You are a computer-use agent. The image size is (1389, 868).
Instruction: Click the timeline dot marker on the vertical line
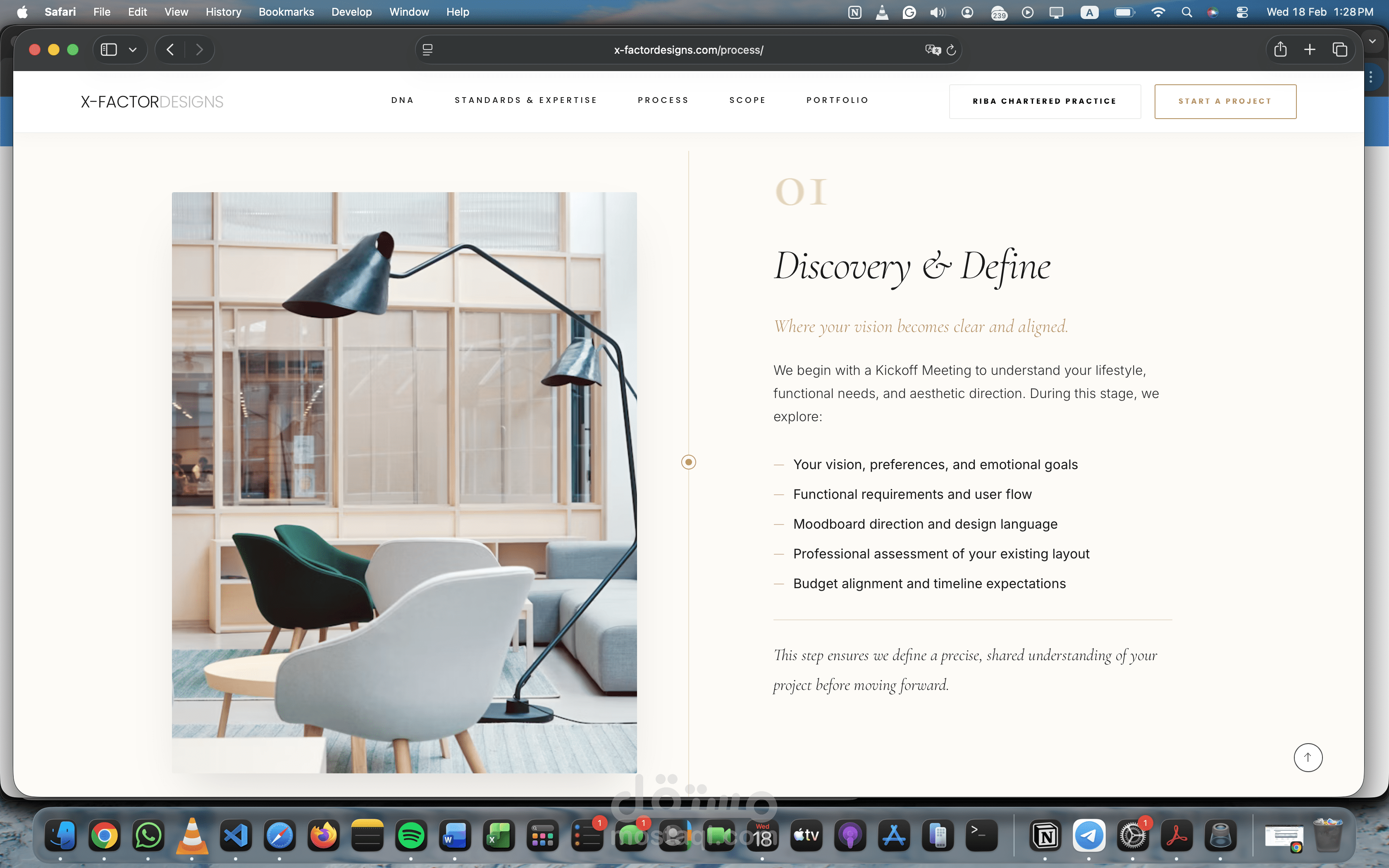click(x=688, y=462)
